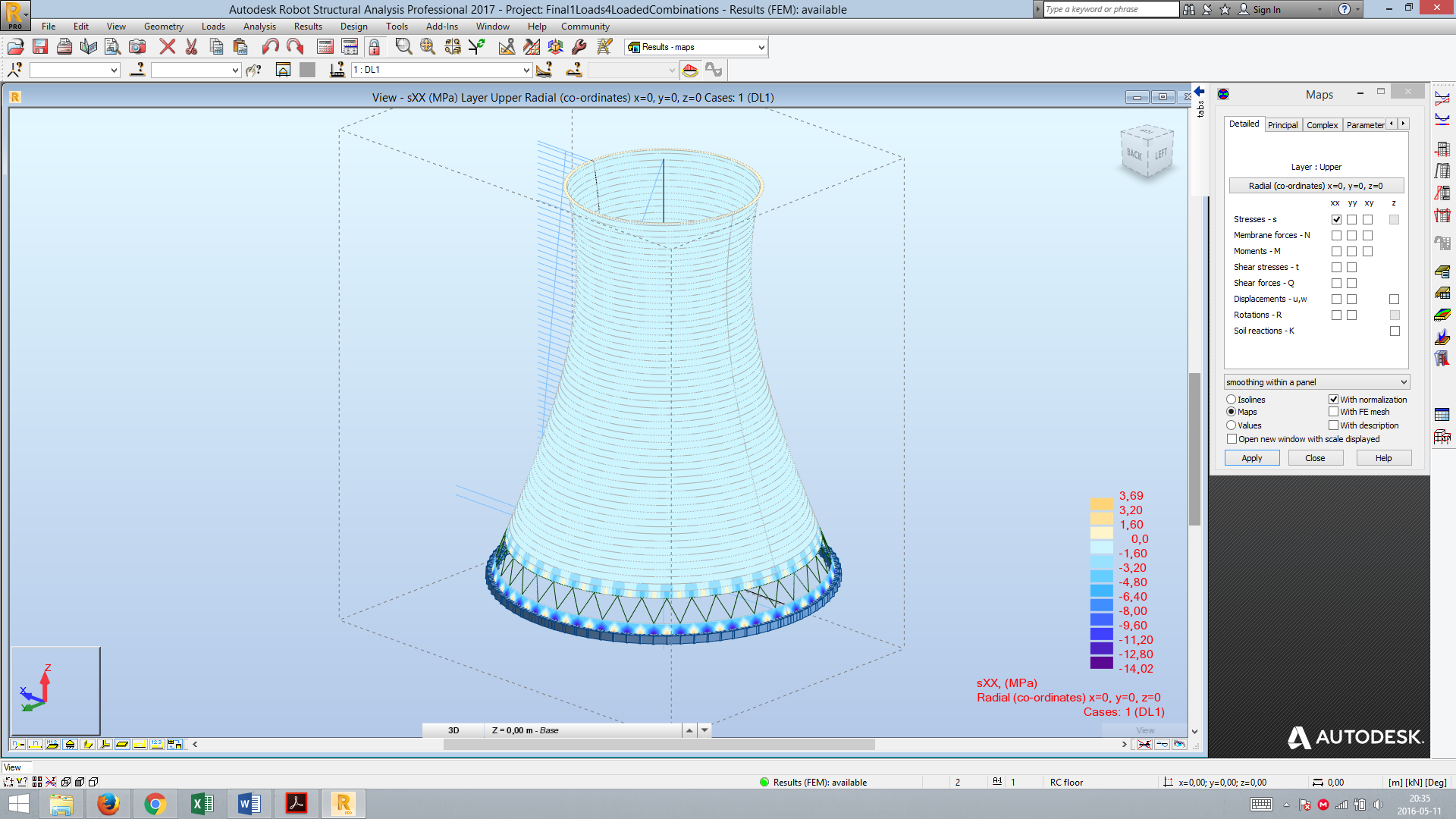Open the Analysis menu
The image size is (1456, 819).
coord(259,26)
